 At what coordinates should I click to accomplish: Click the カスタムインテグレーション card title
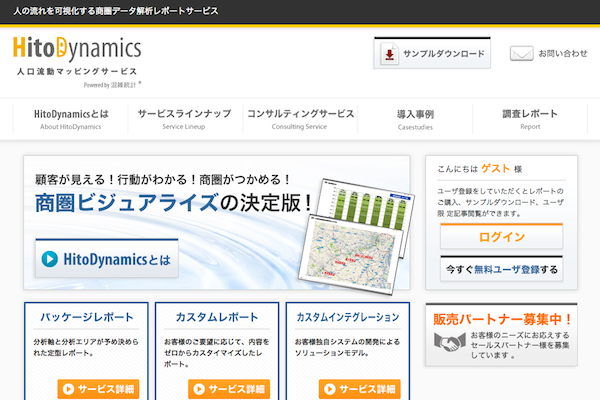tap(348, 317)
